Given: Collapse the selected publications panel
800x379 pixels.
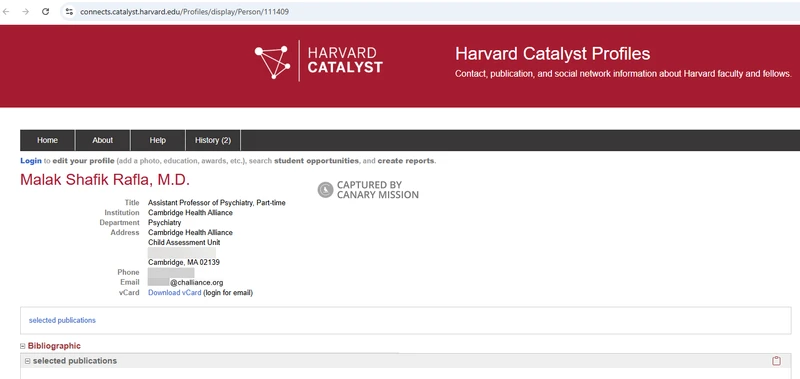Looking at the screenshot, I should click(28, 361).
